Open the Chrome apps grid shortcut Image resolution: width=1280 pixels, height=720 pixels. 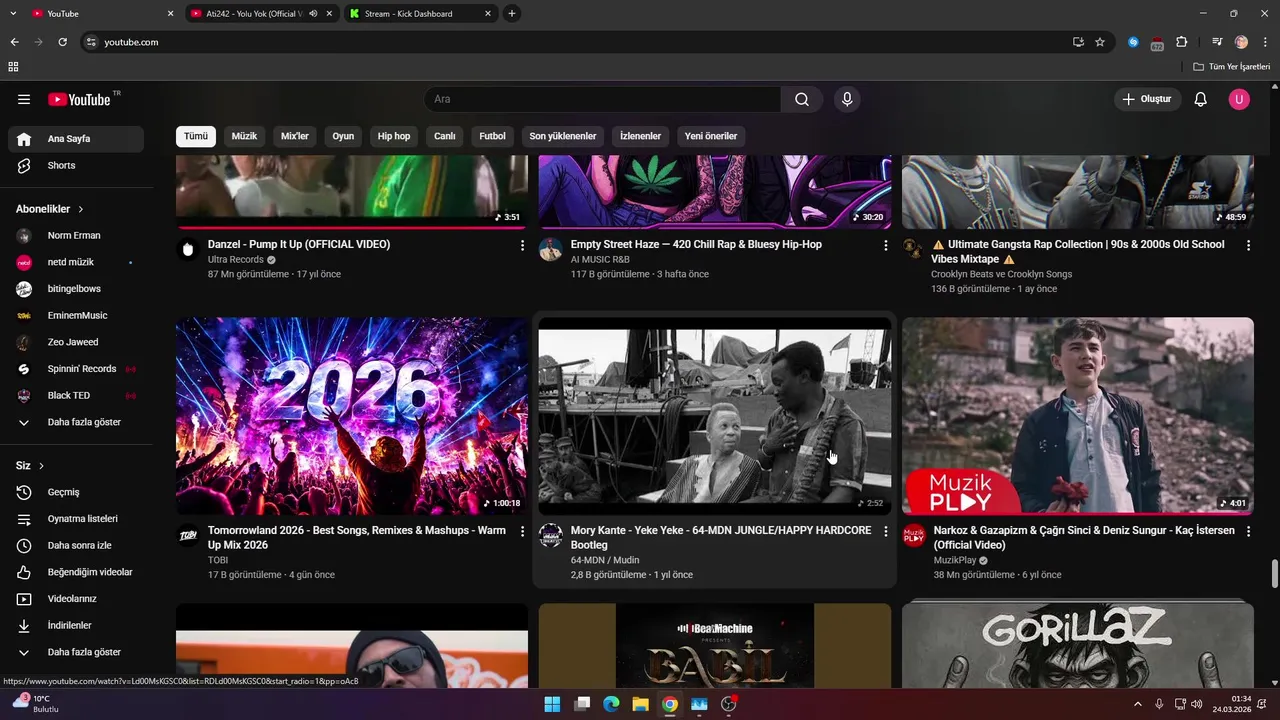pyautogui.click(x=13, y=67)
